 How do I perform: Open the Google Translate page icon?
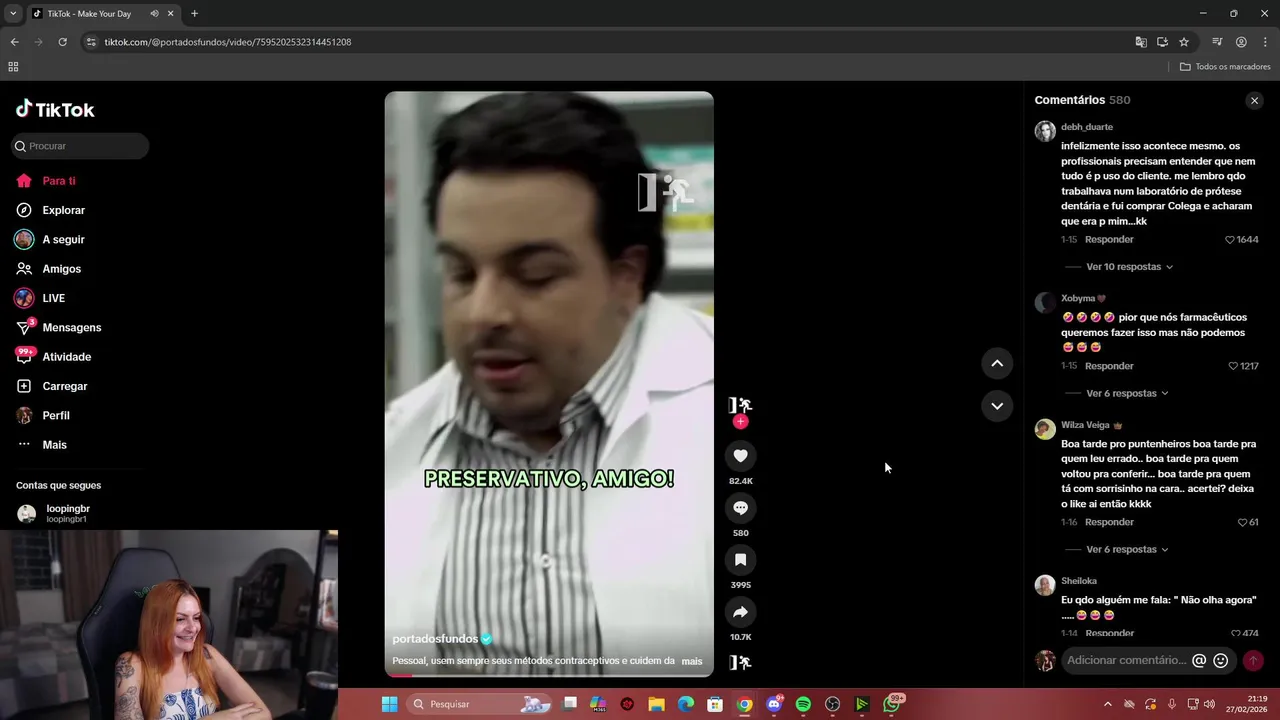tap(1141, 42)
